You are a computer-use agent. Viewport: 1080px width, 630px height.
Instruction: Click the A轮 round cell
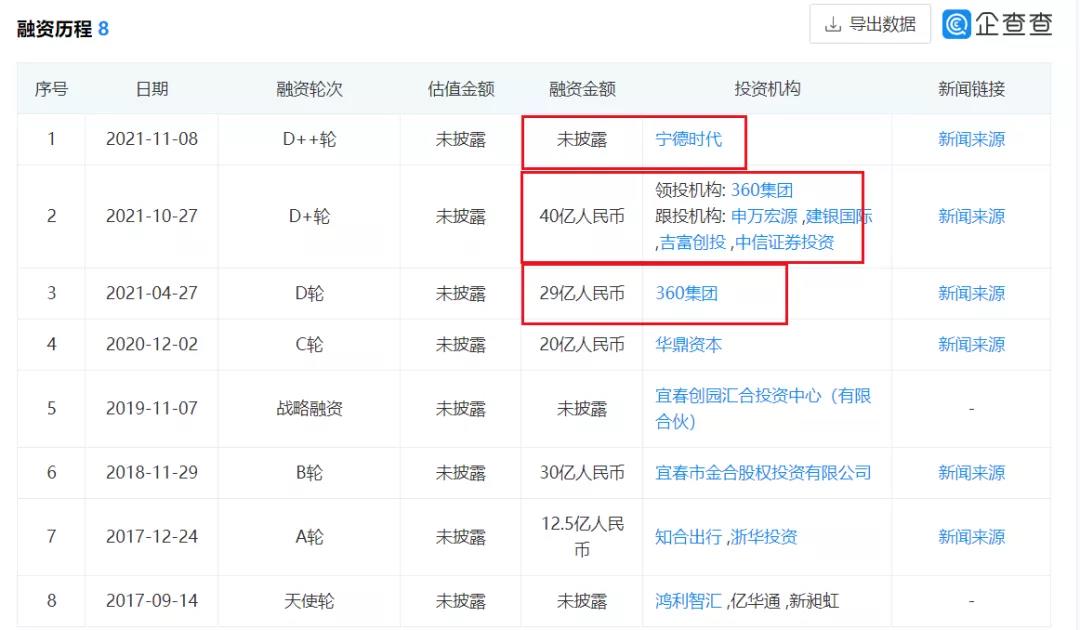click(309, 536)
